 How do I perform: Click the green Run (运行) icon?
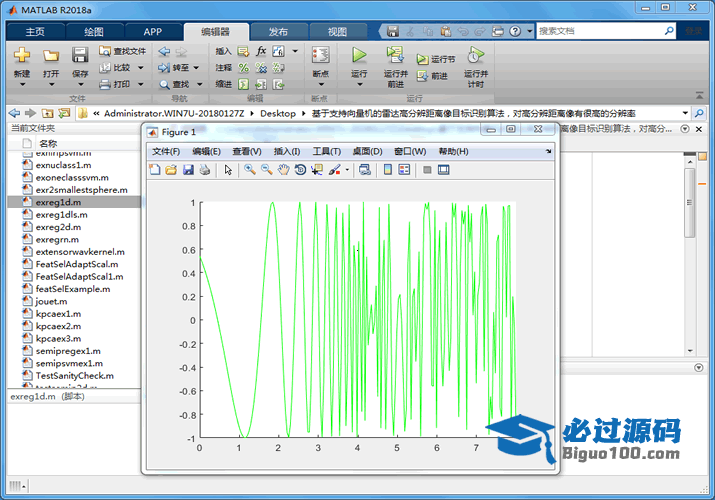pos(359,55)
